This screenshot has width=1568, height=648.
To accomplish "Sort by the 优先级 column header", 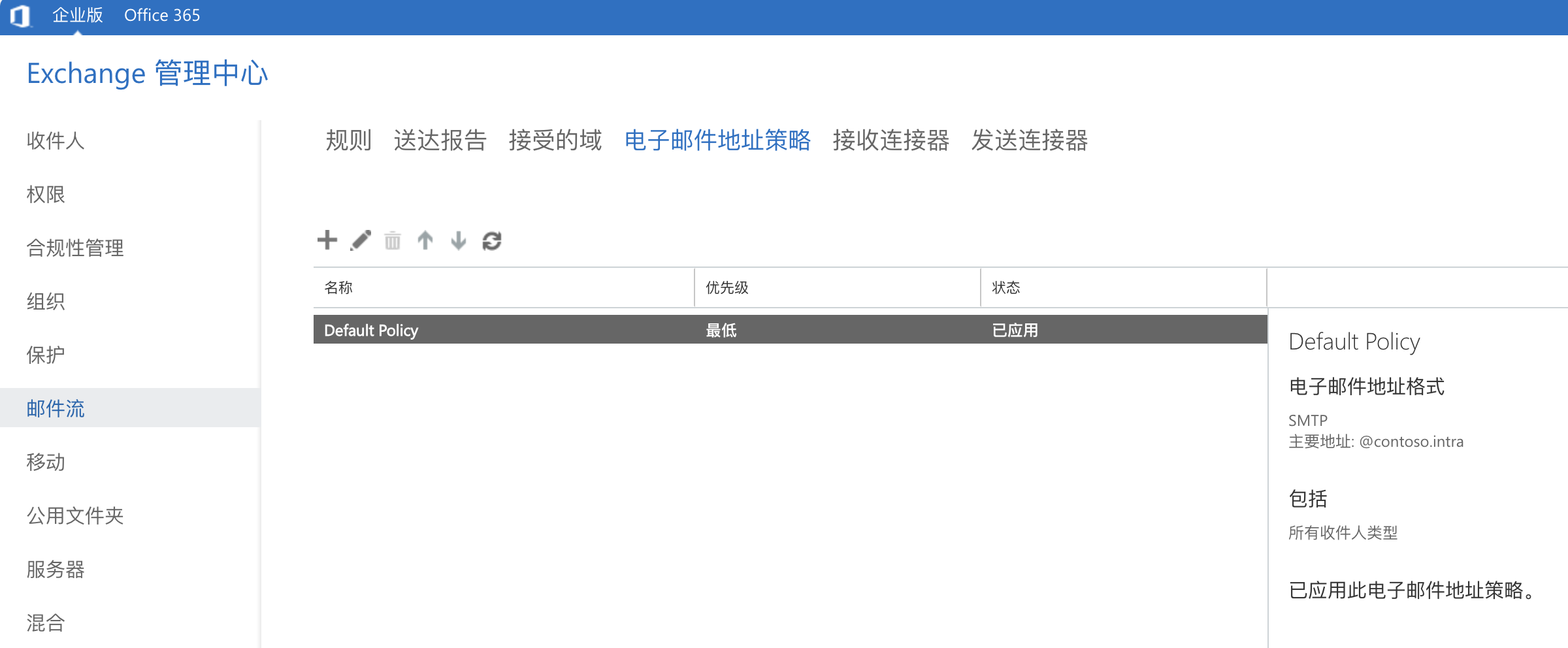I will pos(838,287).
